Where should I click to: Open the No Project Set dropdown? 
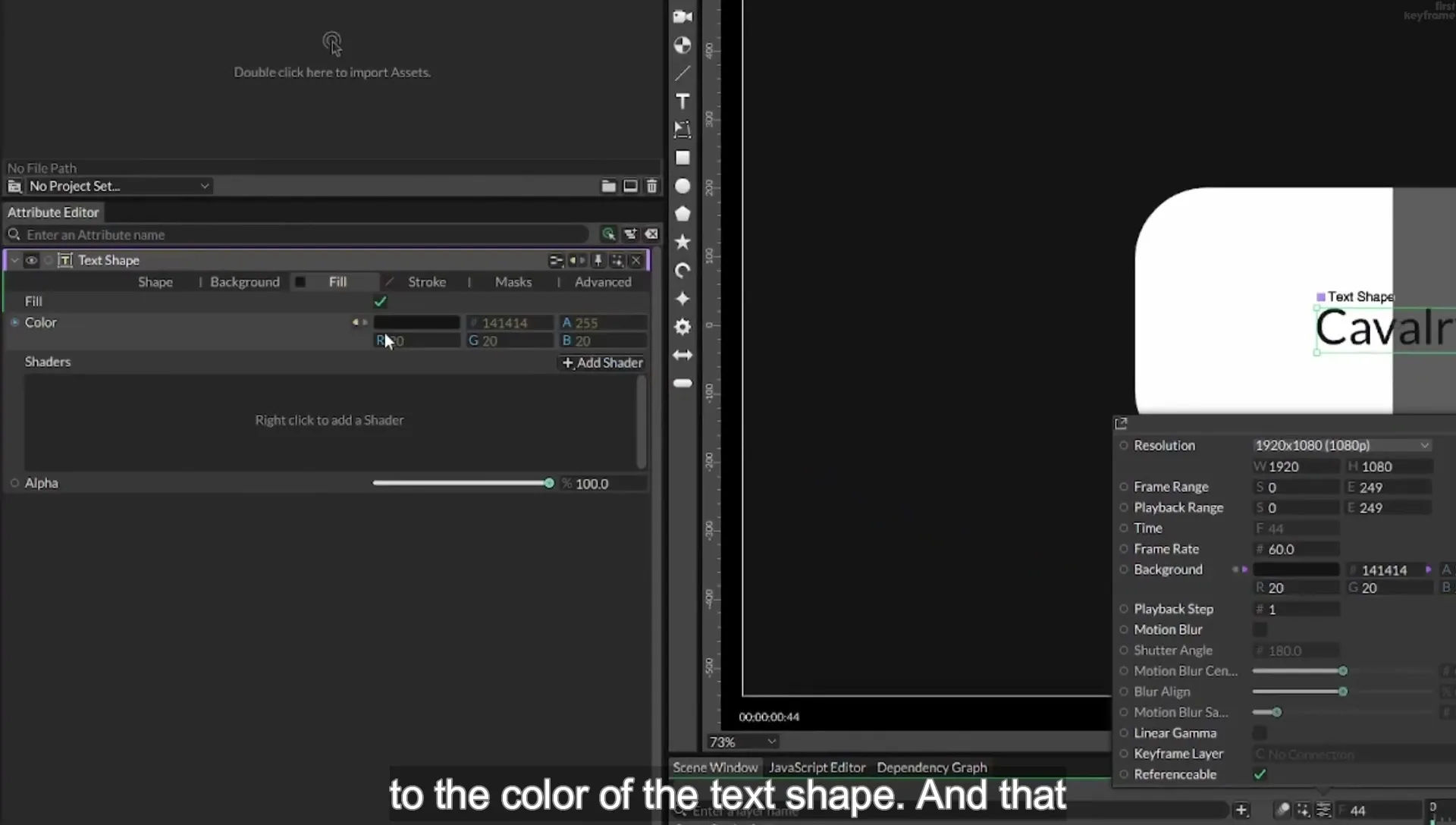(x=119, y=186)
